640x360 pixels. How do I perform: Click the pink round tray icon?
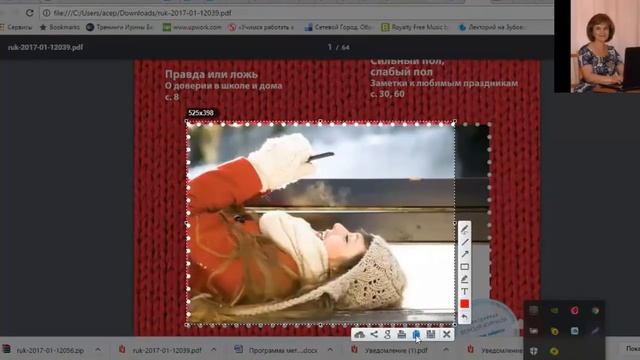pyautogui.click(x=575, y=311)
